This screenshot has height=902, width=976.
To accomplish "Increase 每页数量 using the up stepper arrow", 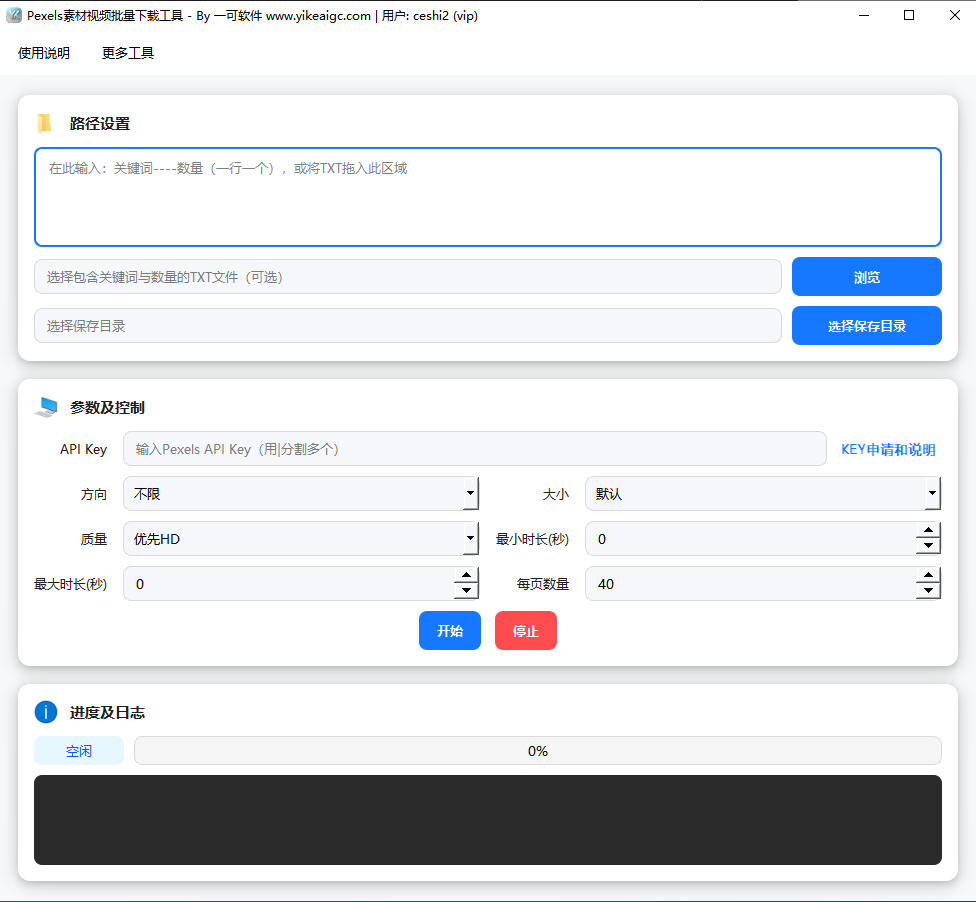I will pos(928,577).
